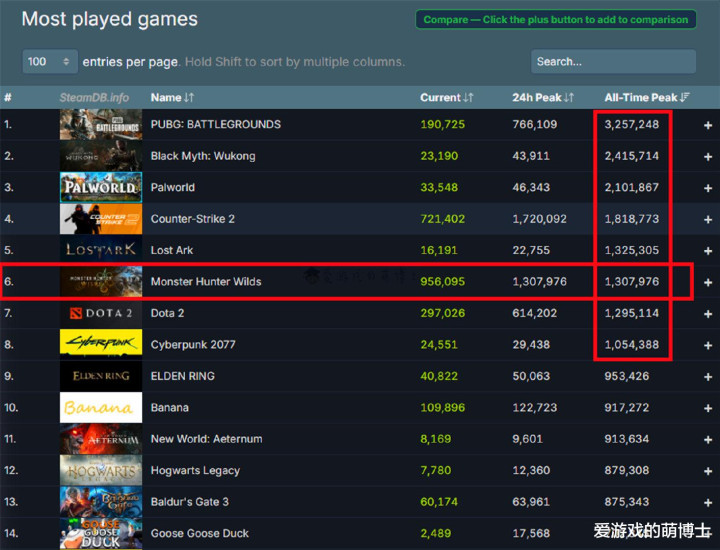Screen dimensions: 720x550
Task: Select all-time peak value 953,426
Action: click(626, 376)
